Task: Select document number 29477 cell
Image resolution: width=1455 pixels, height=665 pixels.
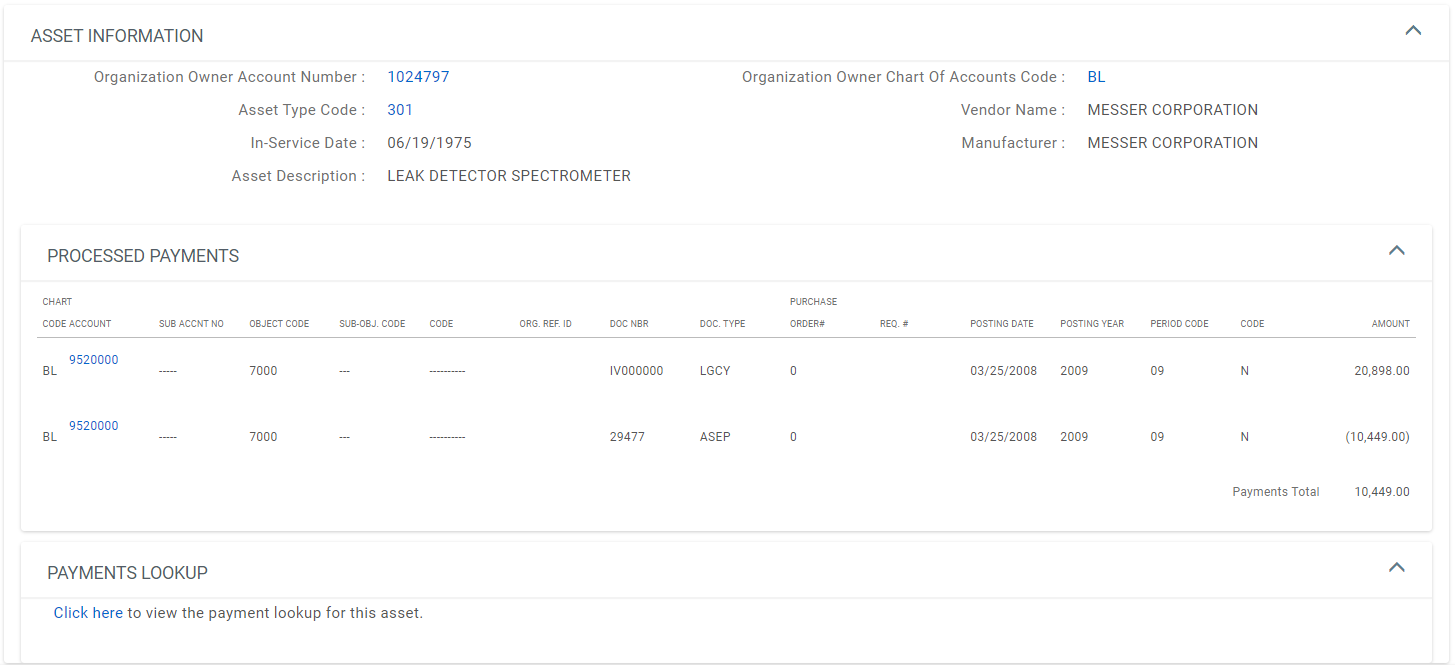Action: (x=626, y=437)
